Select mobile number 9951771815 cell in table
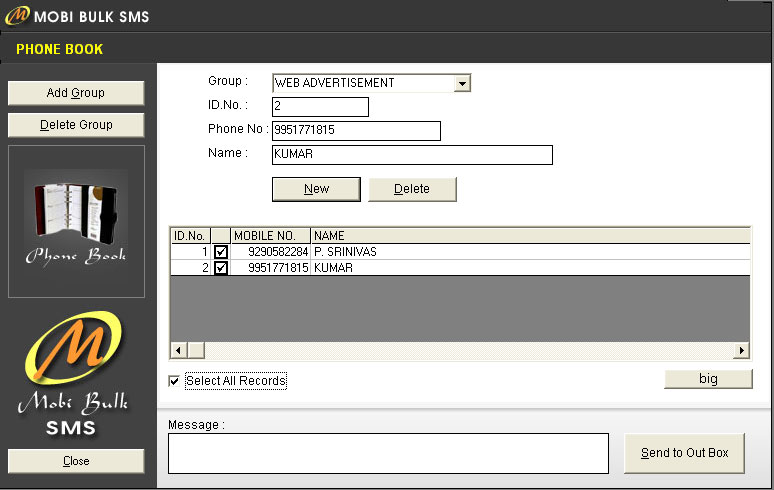 click(271, 268)
